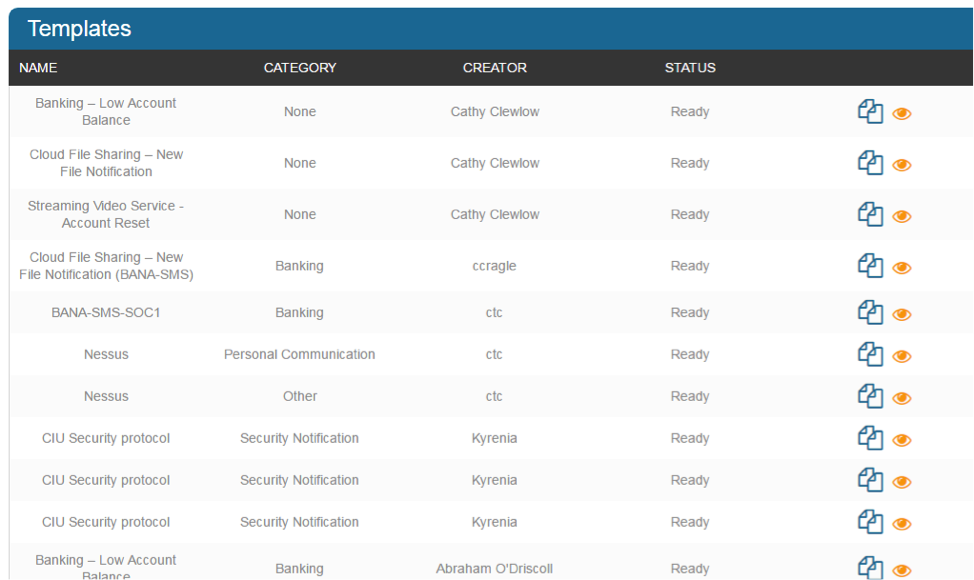Select the Streaming Video Service - Account Reset name
This screenshot has width=974, height=580.
coord(106,214)
